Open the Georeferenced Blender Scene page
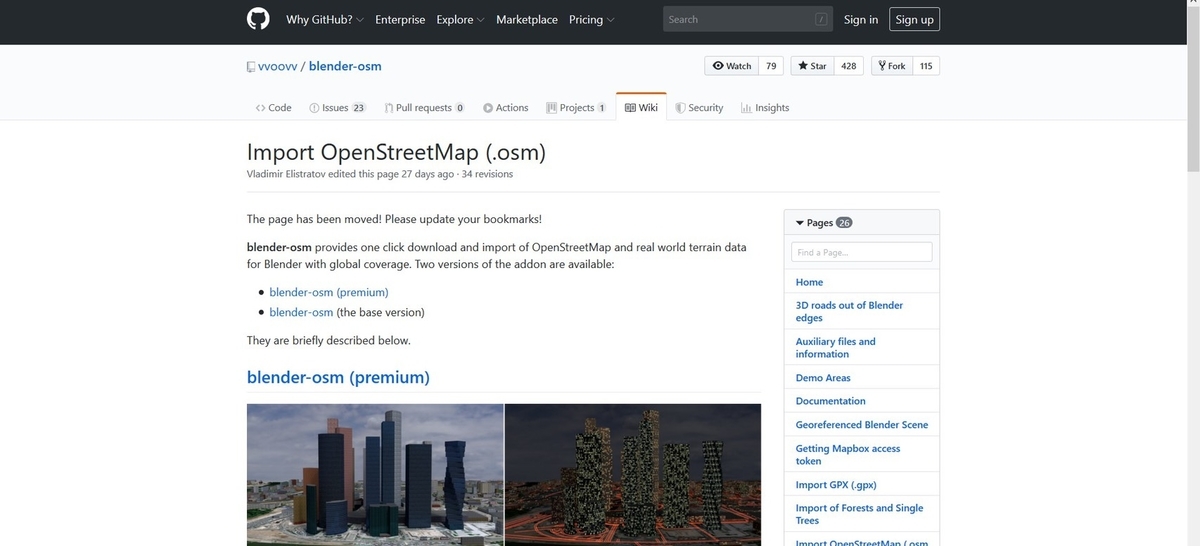The height and width of the screenshot is (546, 1200). 862,424
